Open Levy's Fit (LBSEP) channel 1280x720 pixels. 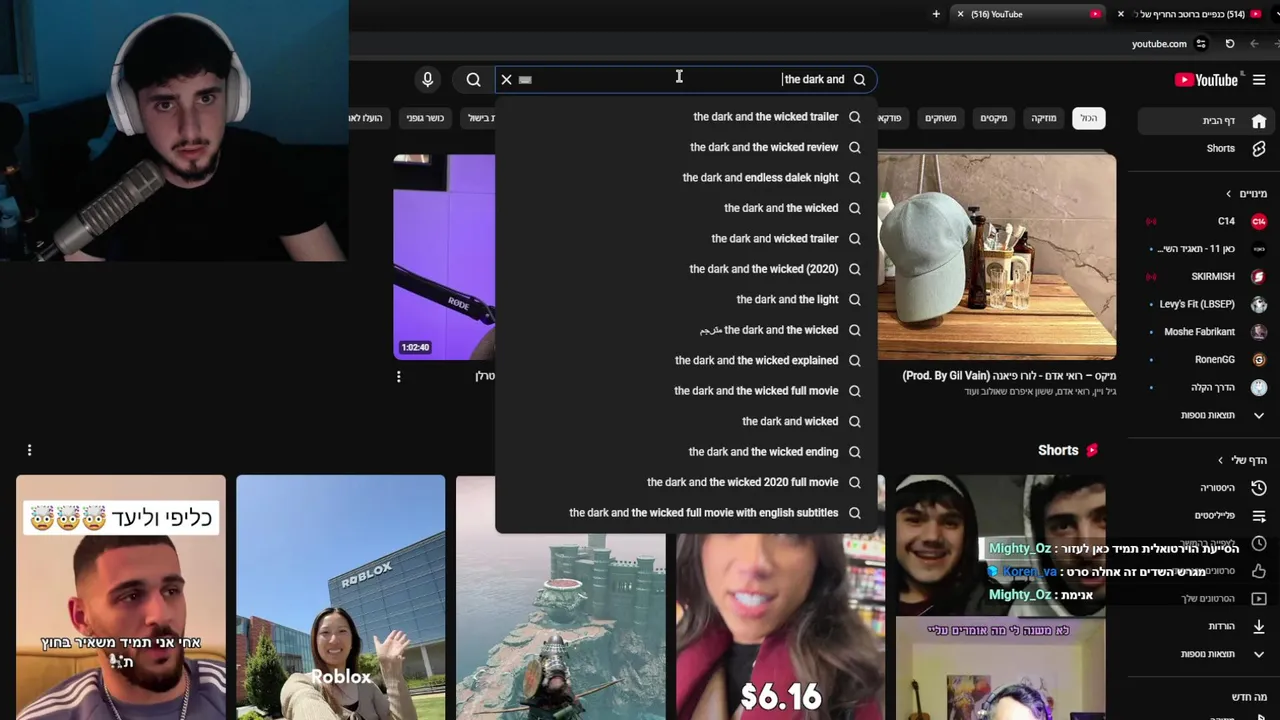1205,304
